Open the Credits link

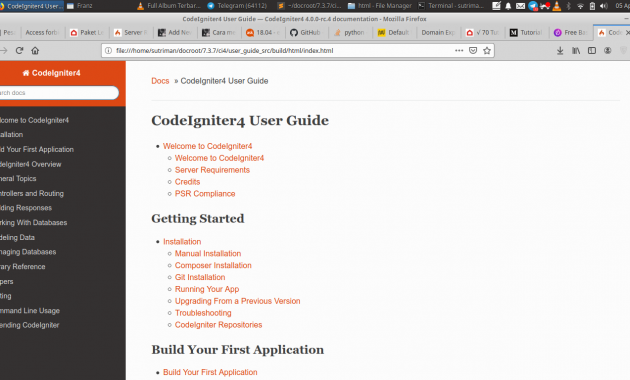click(x=187, y=182)
